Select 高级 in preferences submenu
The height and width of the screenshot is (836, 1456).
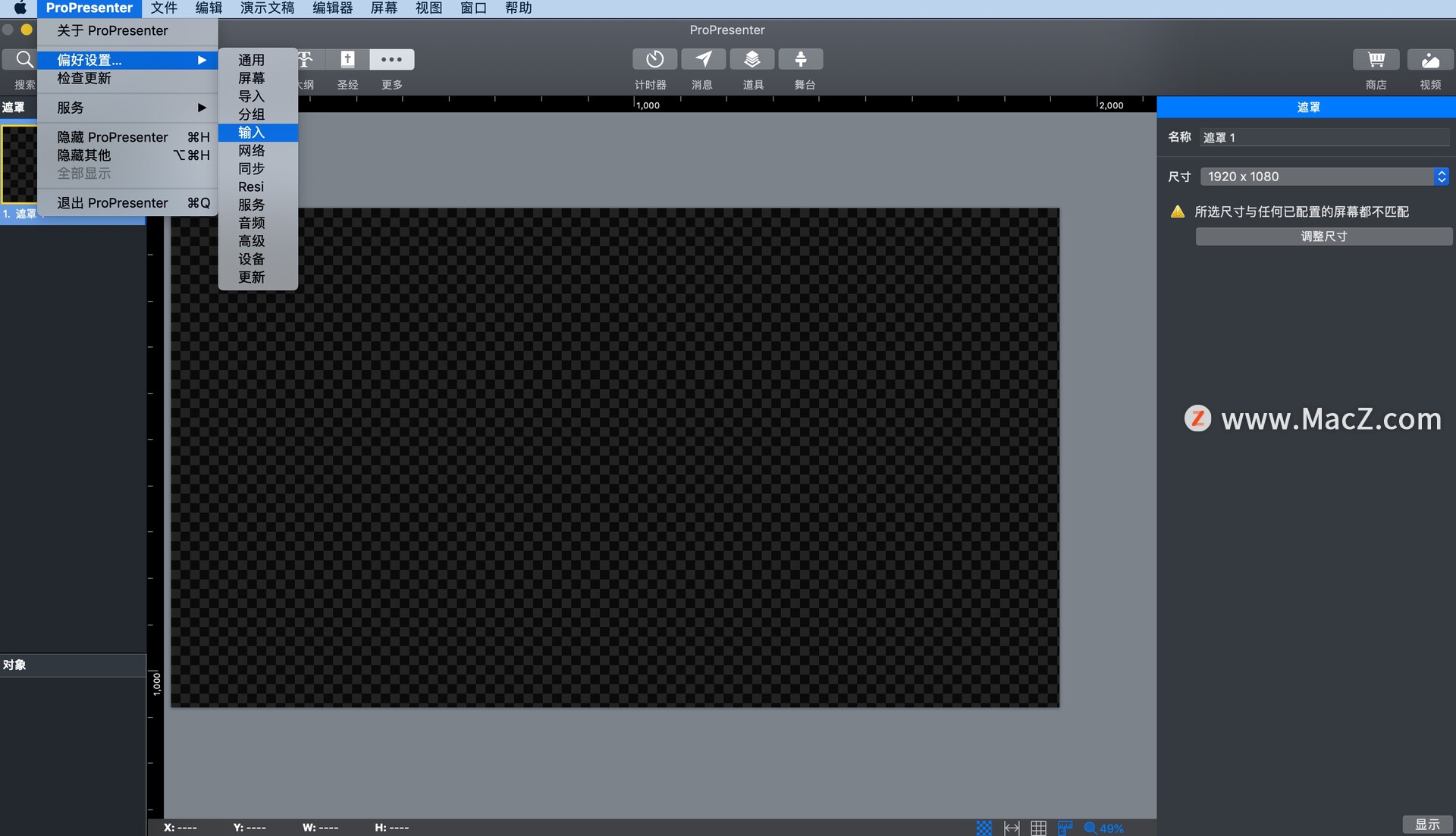pyautogui.click(x=258, y=241)
